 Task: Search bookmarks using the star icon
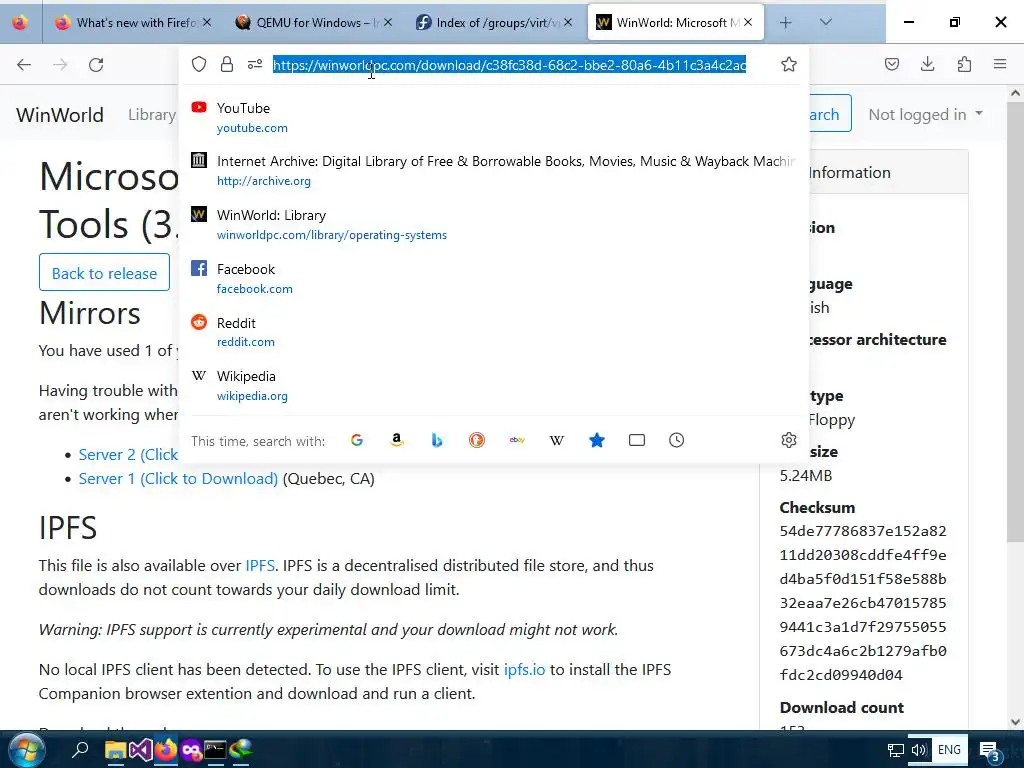tap(597, 440)
